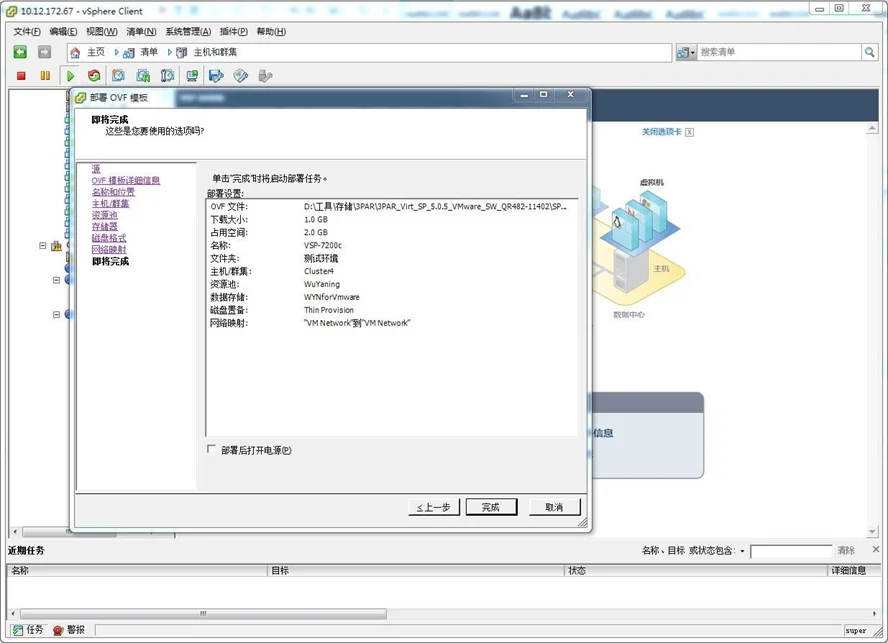Expand the 清单 breadcrumb arrow

(169, 52)
